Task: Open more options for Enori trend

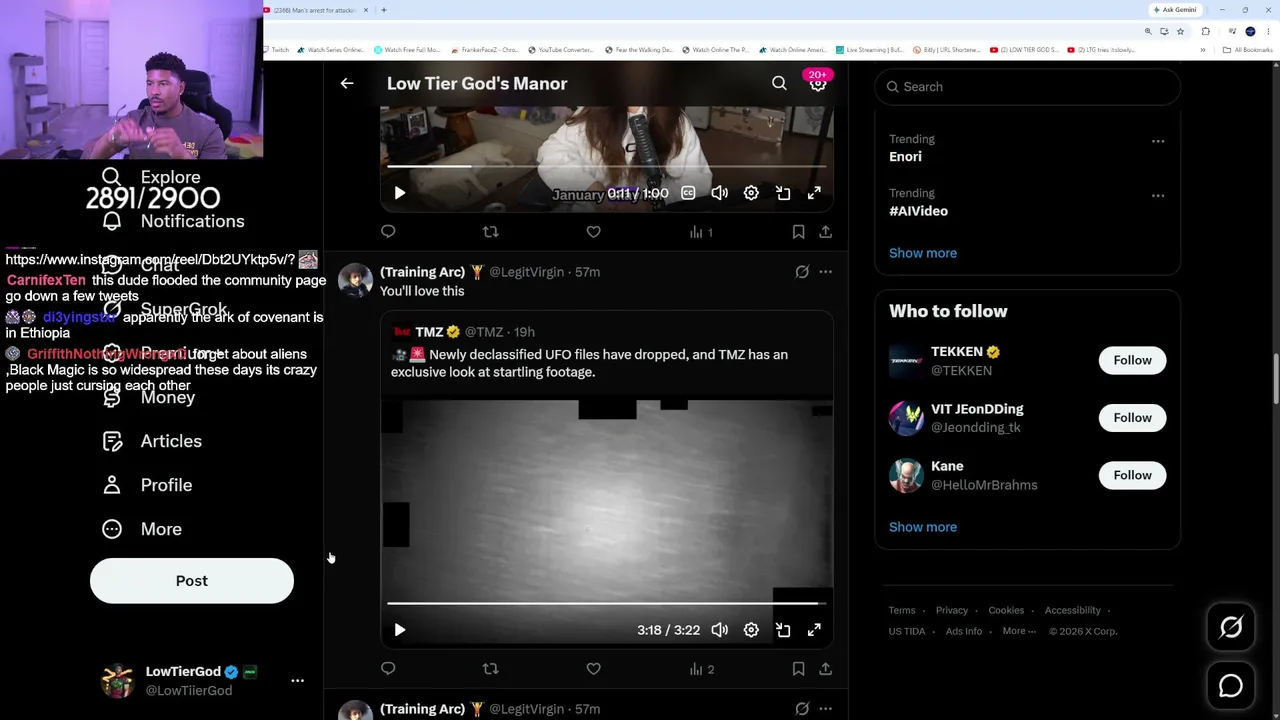Action: (x=1158, y=141)
